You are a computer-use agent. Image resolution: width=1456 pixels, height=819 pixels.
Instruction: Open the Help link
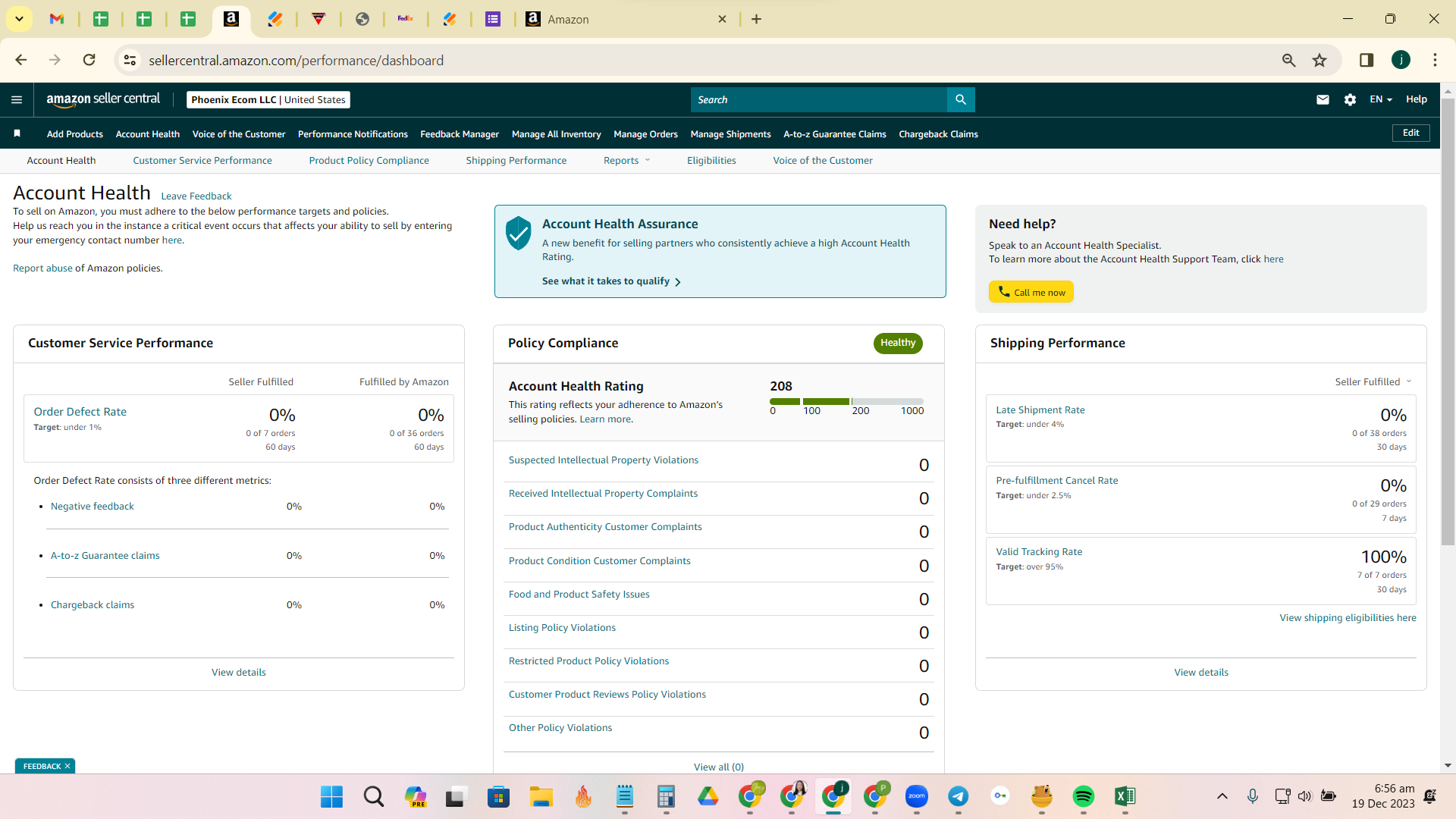click(x=1416, y=99)
